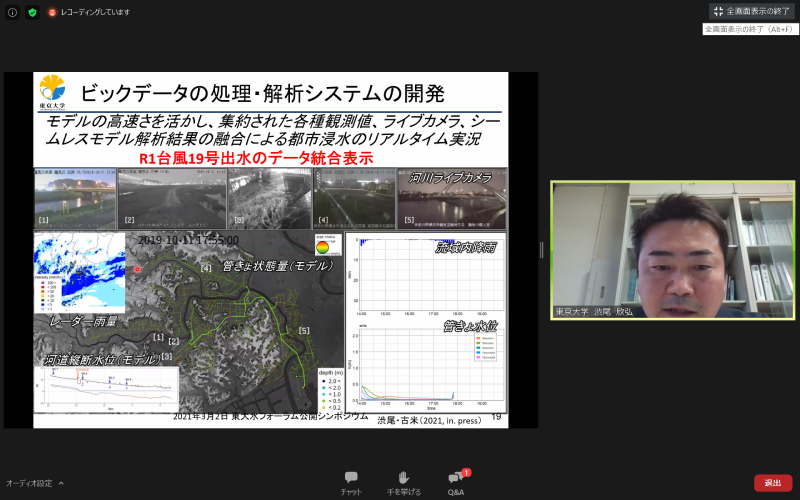Leave the webinar with the red 退出 button
This screenshot has width=800, height=500.
point(773,483)
